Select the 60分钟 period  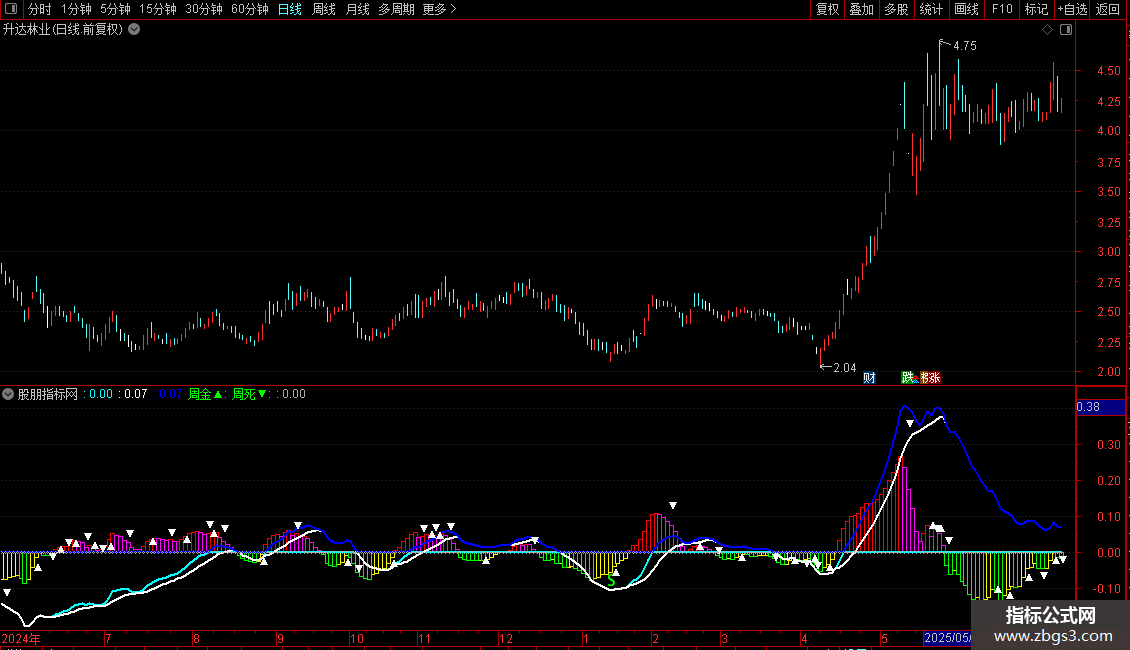tap(249, 9)
